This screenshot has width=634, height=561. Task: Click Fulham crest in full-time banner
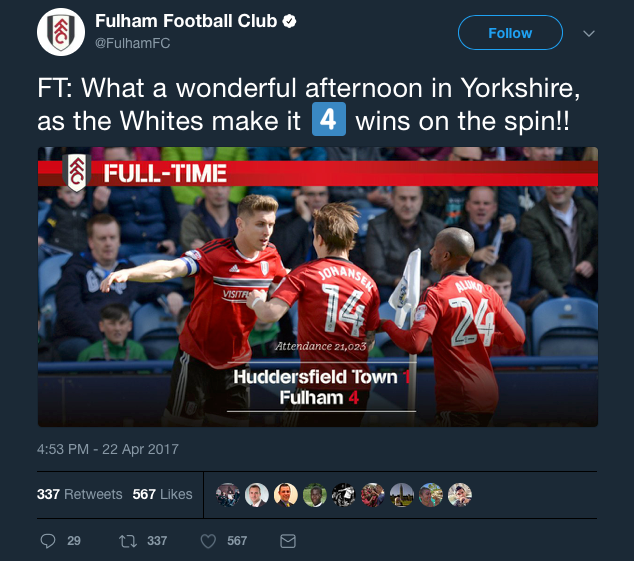tap(77, 172)
